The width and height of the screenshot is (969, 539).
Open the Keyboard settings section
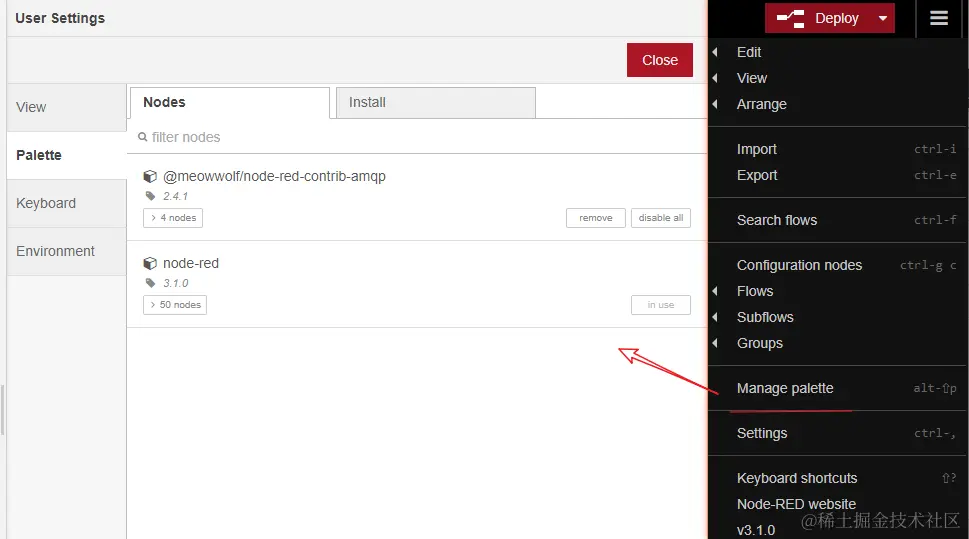pos(67,203)
